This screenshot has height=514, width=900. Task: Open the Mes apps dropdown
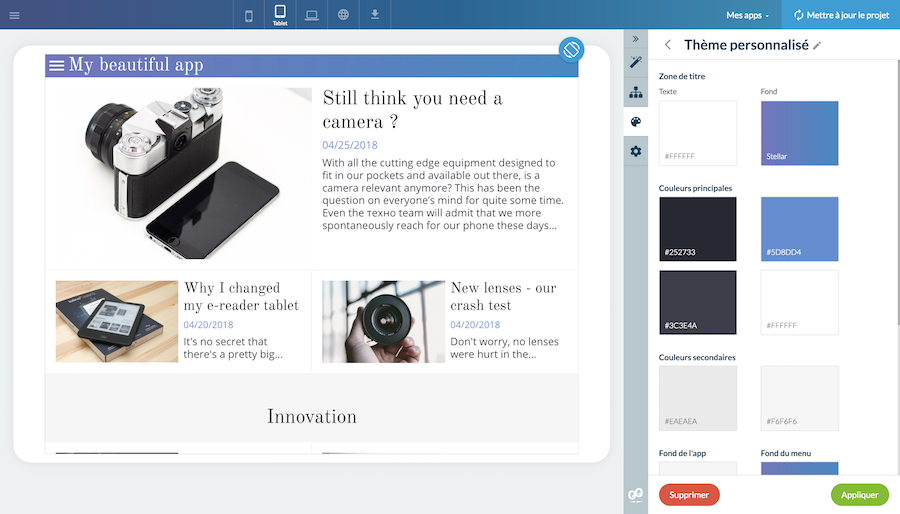point(747,15)
